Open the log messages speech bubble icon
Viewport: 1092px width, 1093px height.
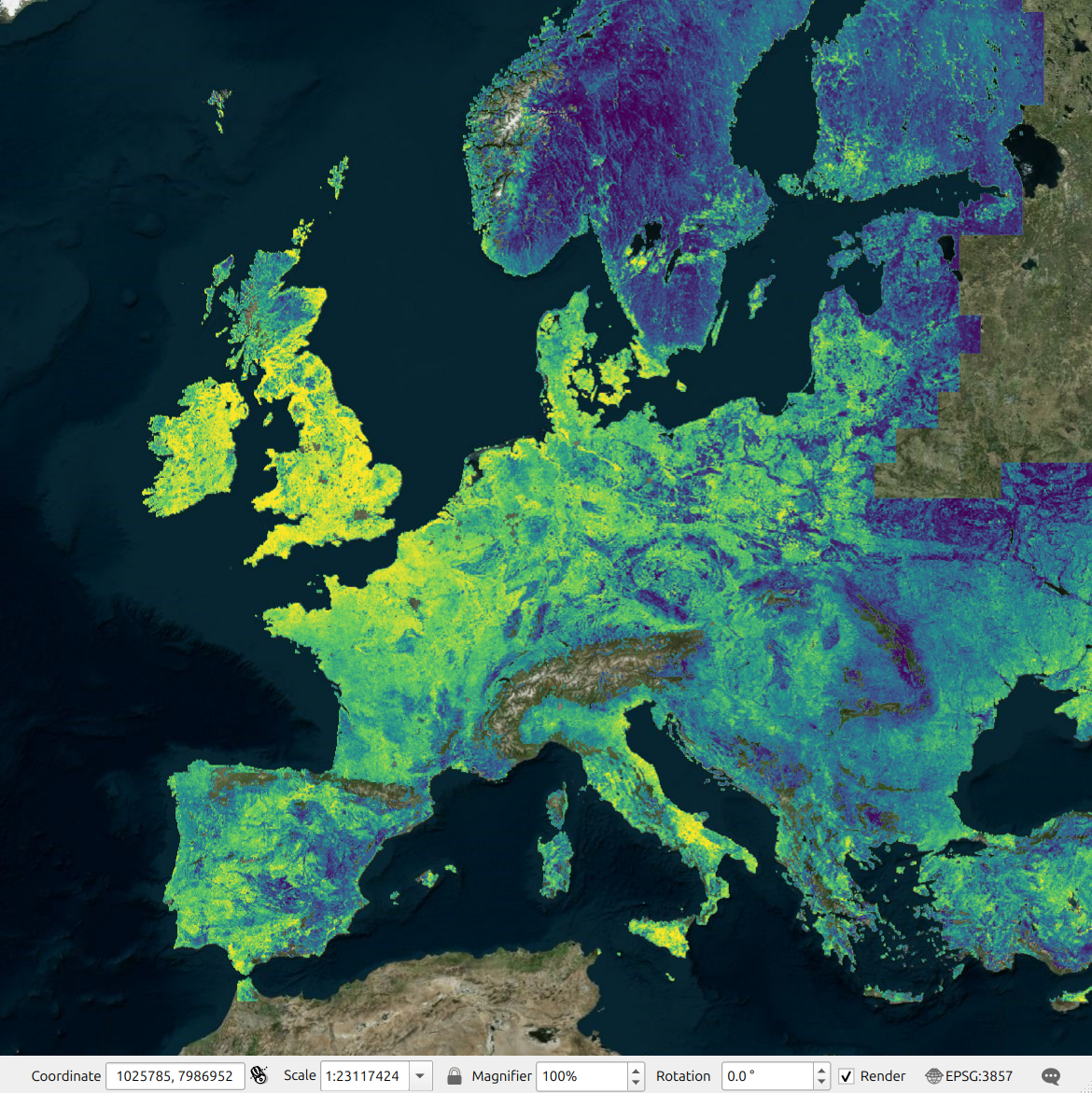pyautogui.click(x=1051, y=1076)
